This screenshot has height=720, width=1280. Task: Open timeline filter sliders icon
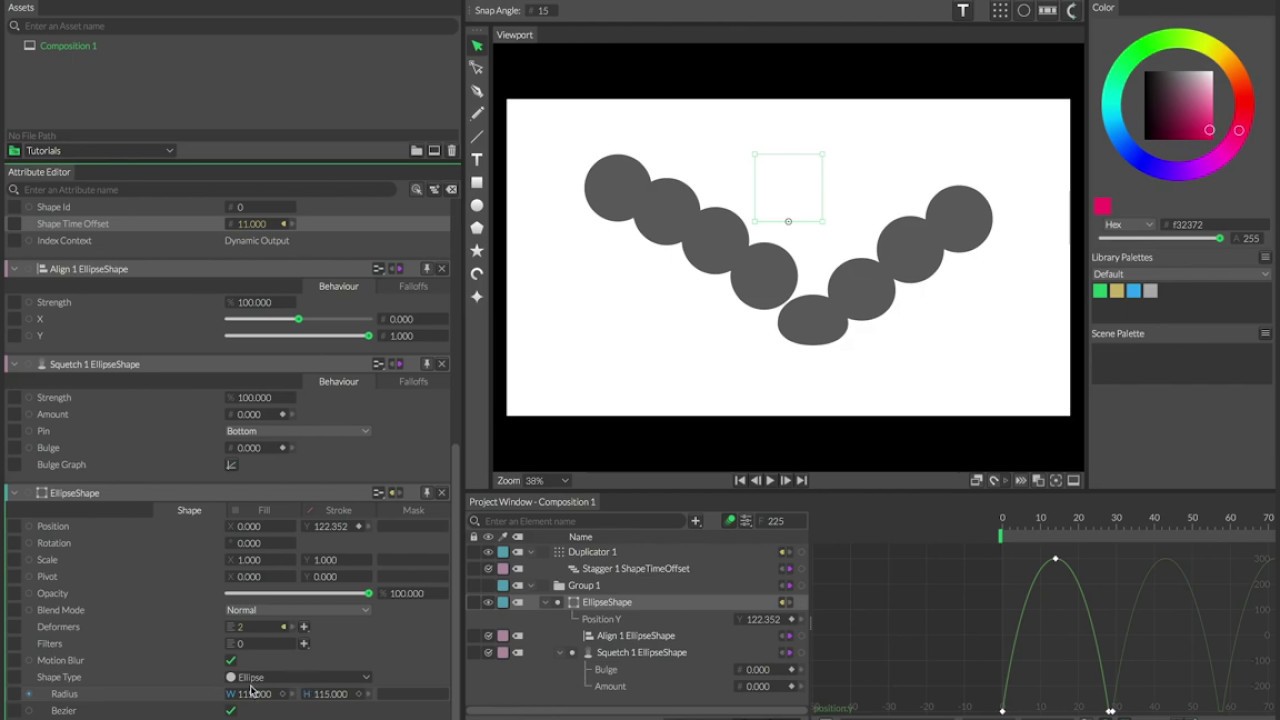pyautogui.click(x=746, y=521)
